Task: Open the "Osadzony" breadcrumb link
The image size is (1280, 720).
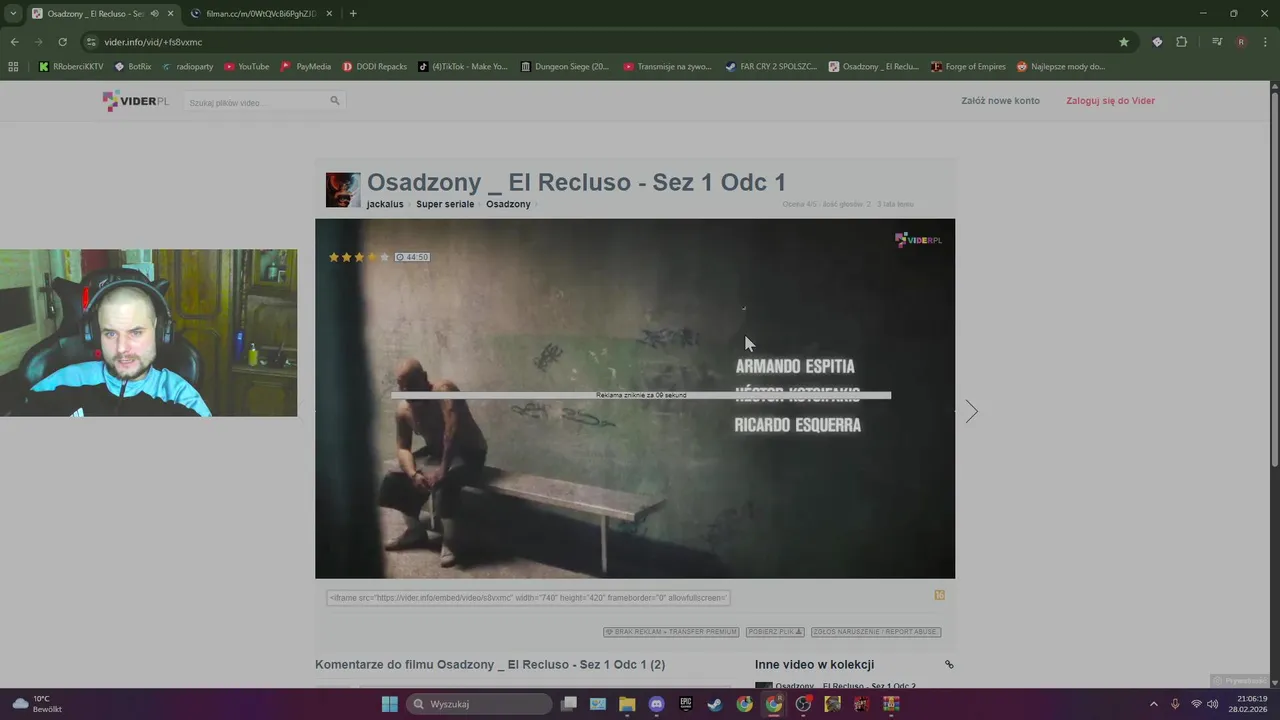Action: point(508,204)
